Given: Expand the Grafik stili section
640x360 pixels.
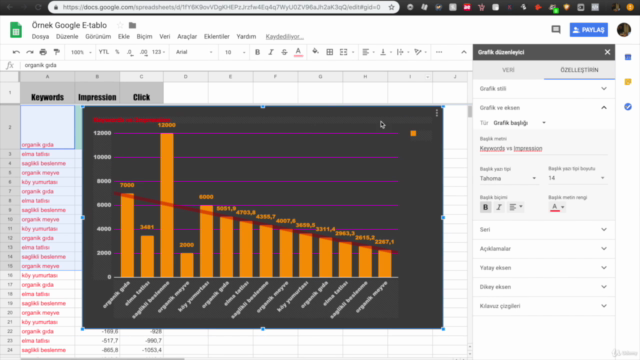Looking at the screenshot, I should pos(544,89).
